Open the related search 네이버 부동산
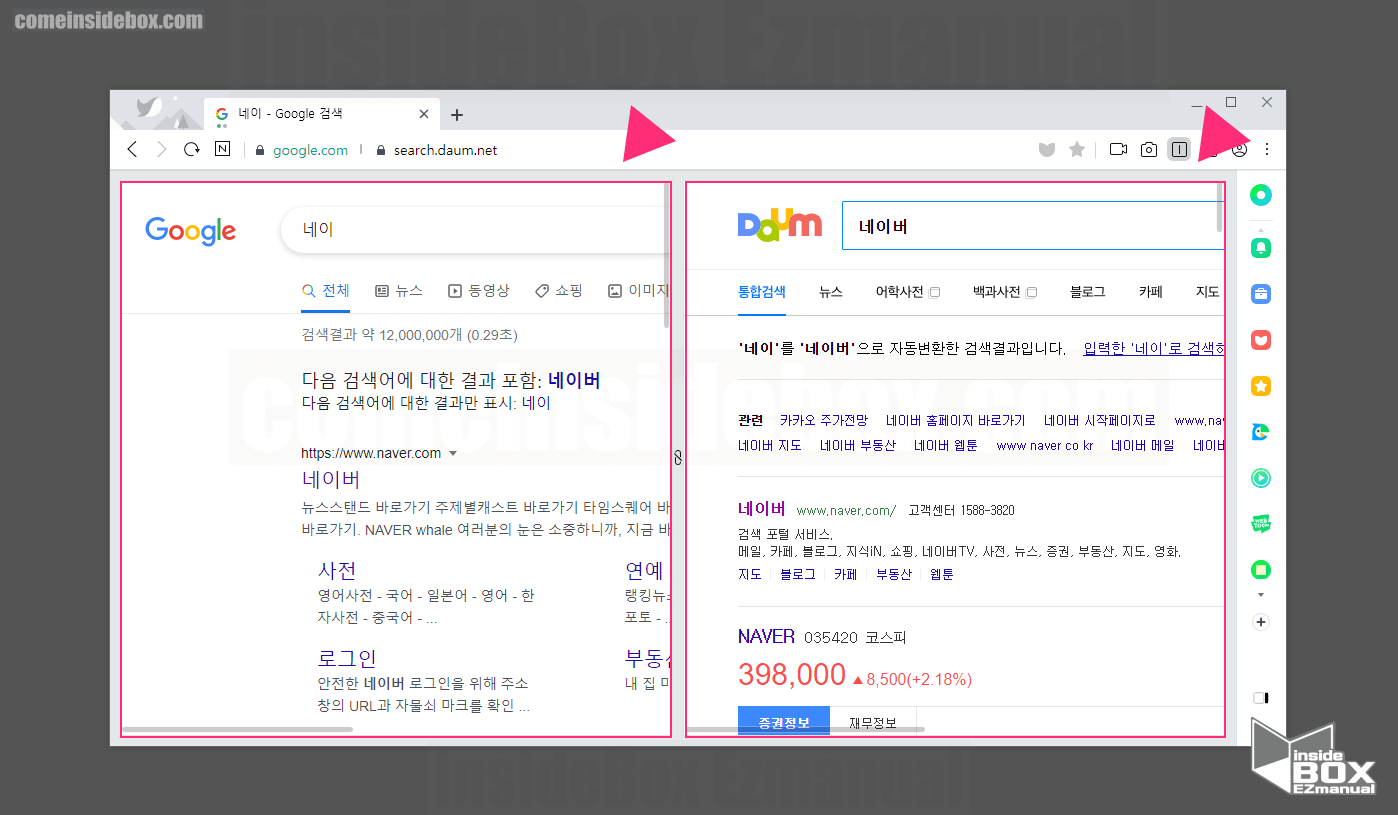This screenshot has height=815, width=1398. click(858, 446)
